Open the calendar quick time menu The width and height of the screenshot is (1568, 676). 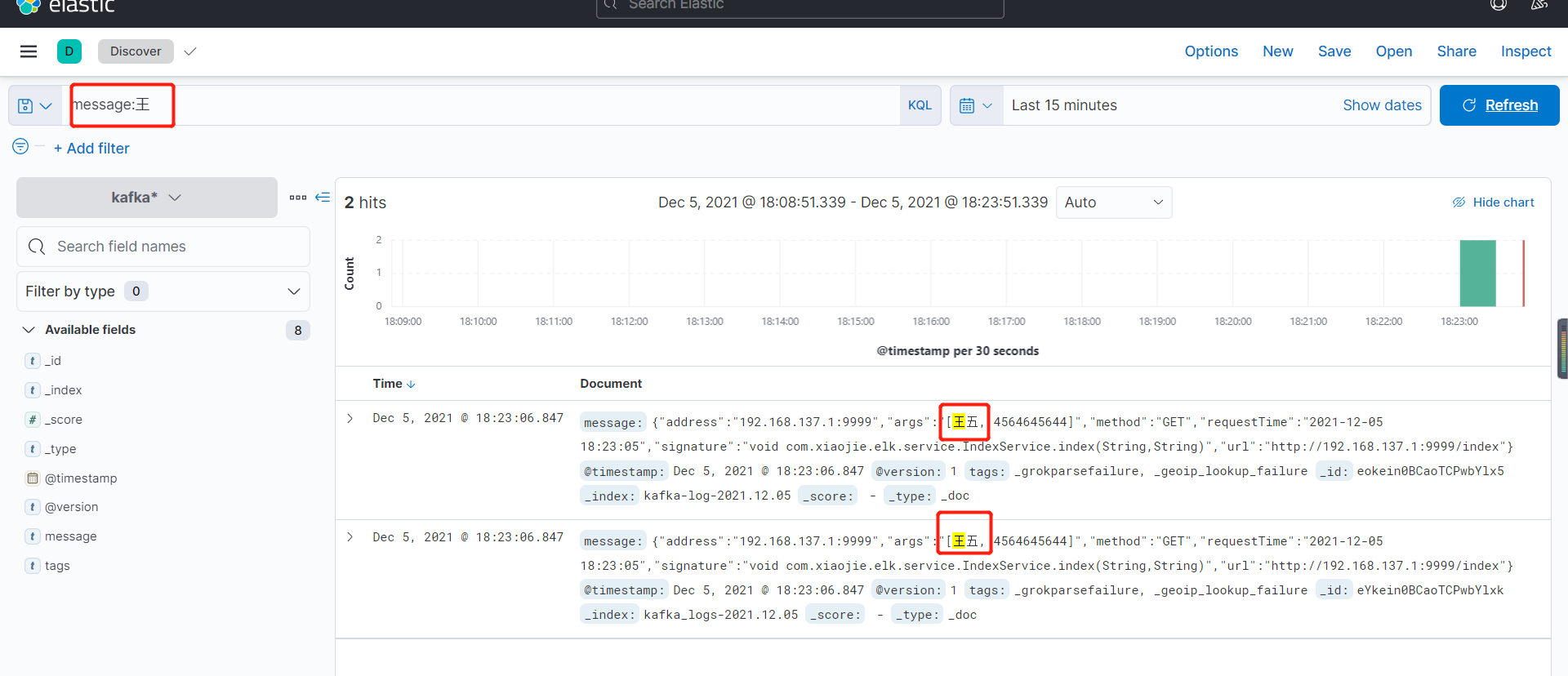(x=977, y=105)
